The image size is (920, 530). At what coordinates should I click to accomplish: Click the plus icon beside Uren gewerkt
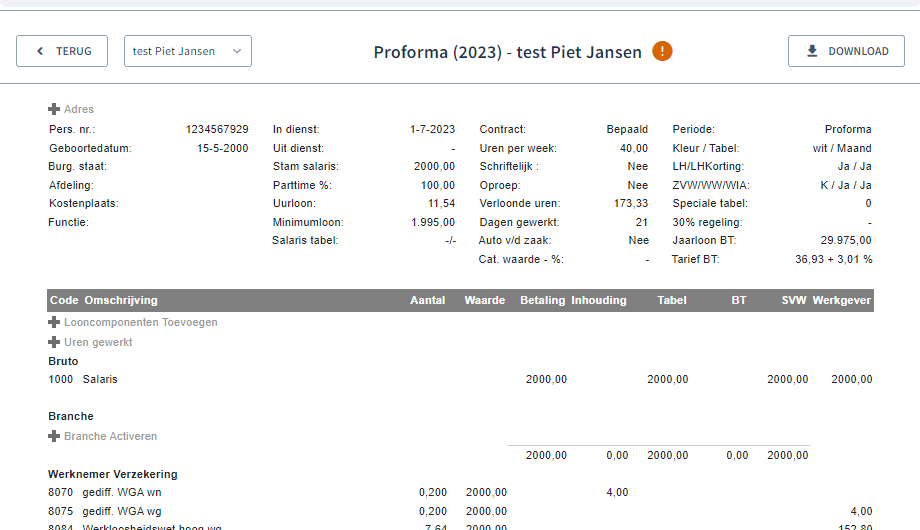(54, 342)
